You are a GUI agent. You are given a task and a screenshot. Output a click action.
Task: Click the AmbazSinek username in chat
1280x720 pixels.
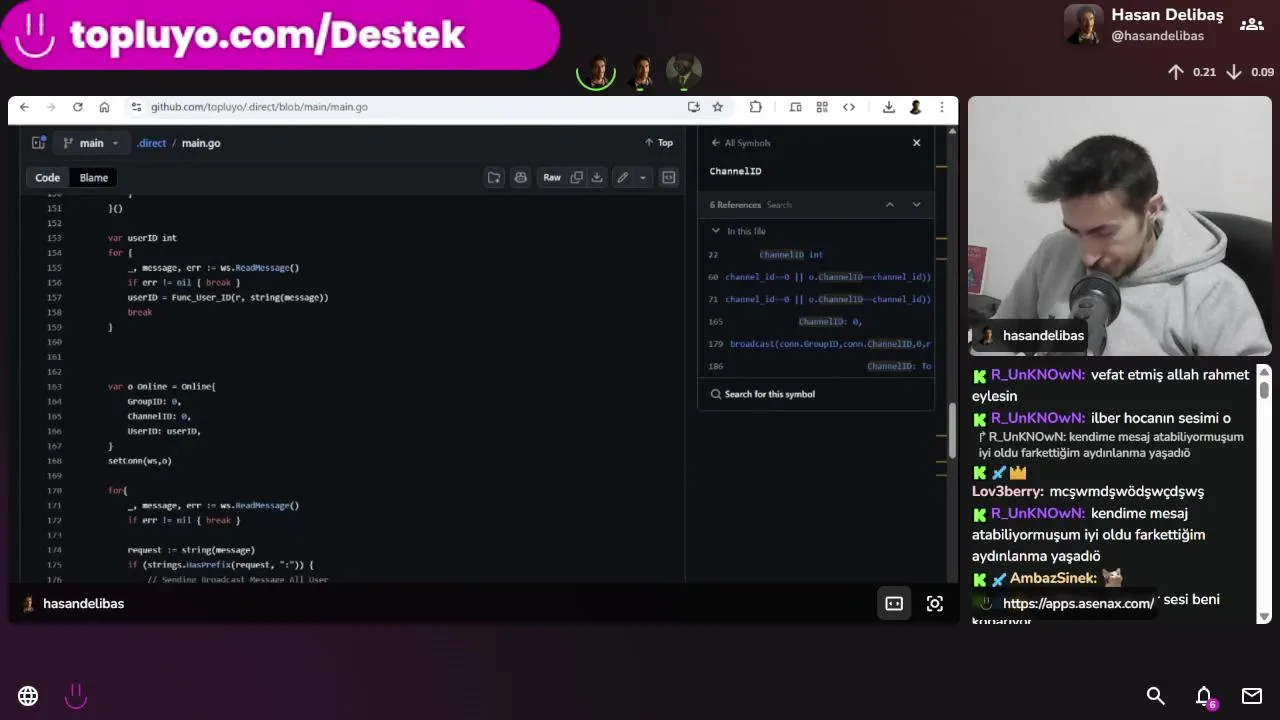pyautogui.click(x=1053, y=578)
